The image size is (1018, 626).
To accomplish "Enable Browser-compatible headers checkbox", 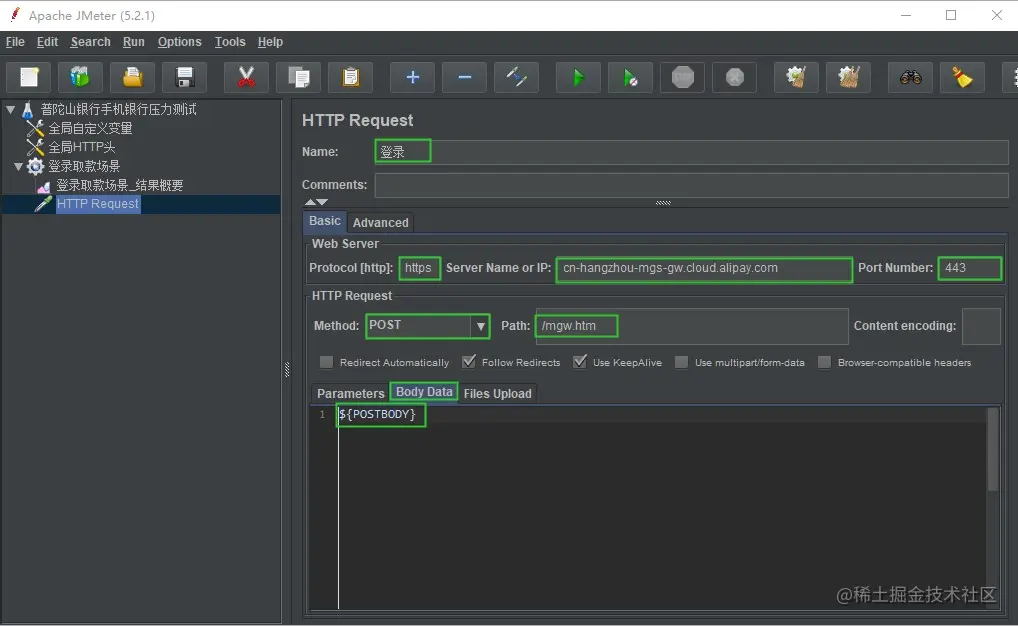I will pyautogui.click(x=824, y=362).
